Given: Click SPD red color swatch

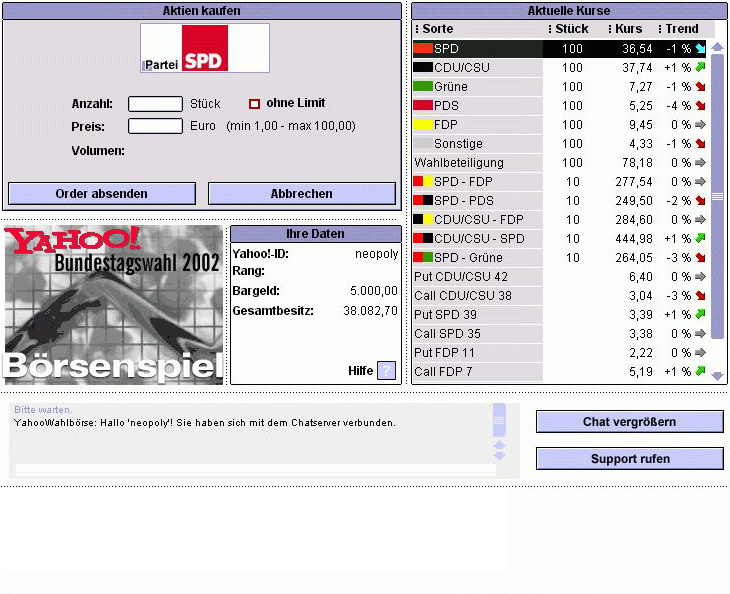Looking at the screenshot, I should tap(423, 48).
